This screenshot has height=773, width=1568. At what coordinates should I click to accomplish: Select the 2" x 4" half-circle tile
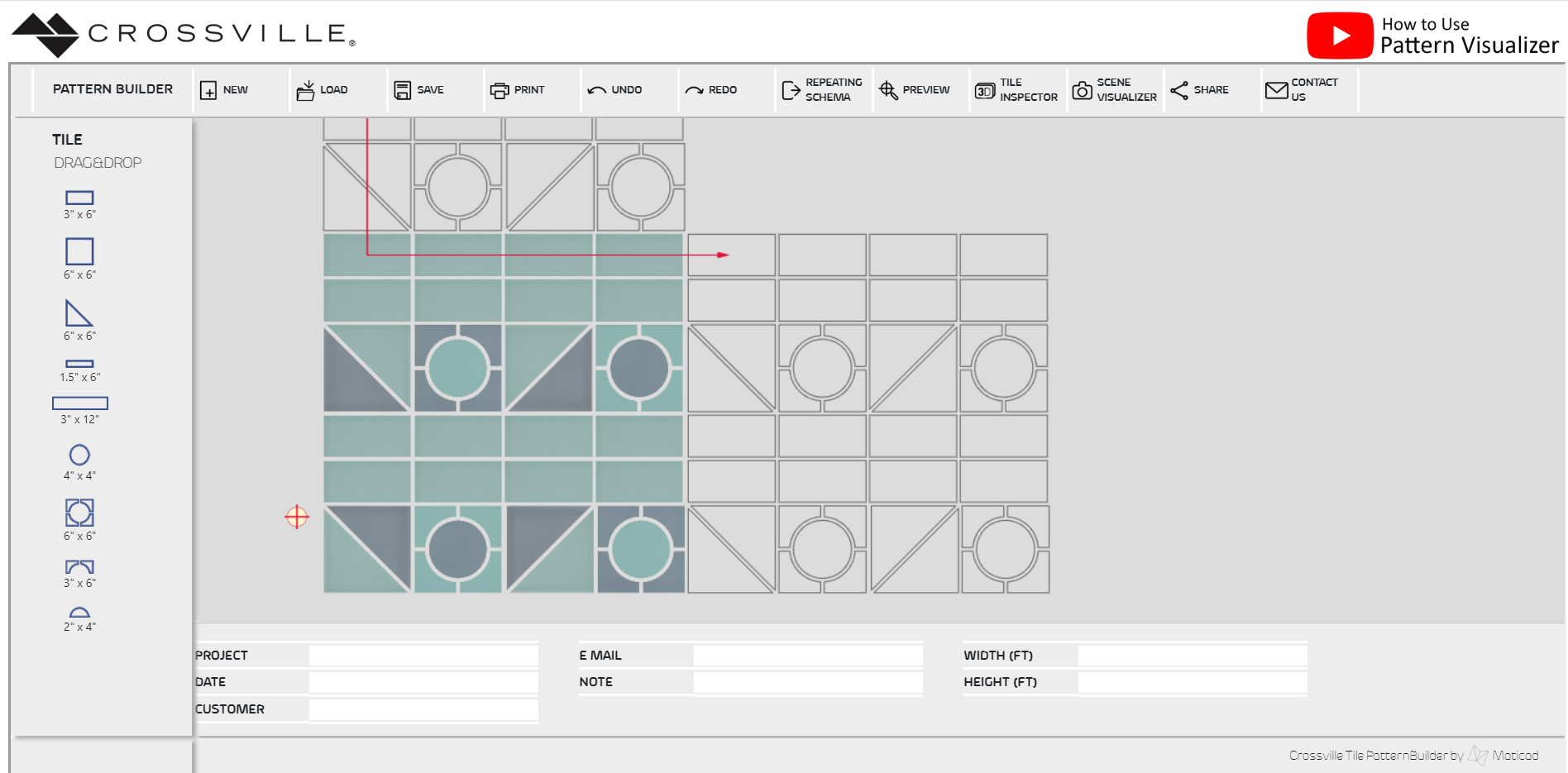click(79, 613)
